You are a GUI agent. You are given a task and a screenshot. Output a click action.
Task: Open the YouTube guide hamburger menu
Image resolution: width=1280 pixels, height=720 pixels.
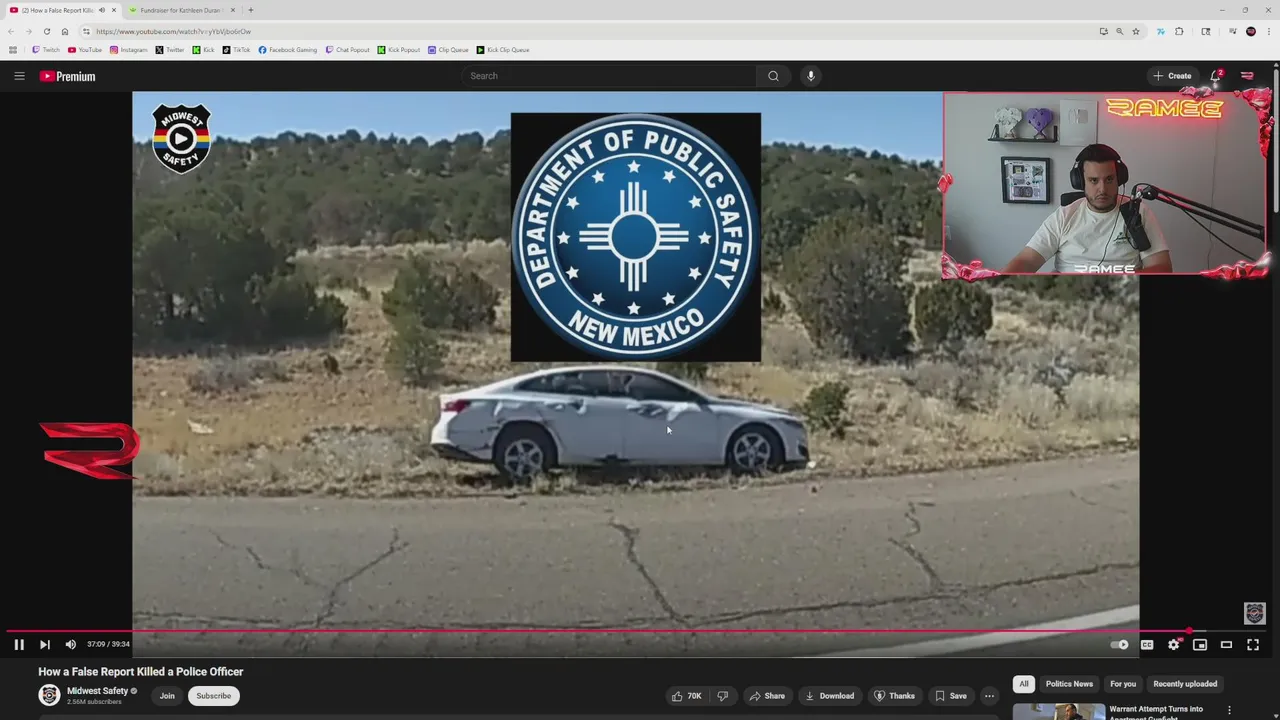click(19, 76)
